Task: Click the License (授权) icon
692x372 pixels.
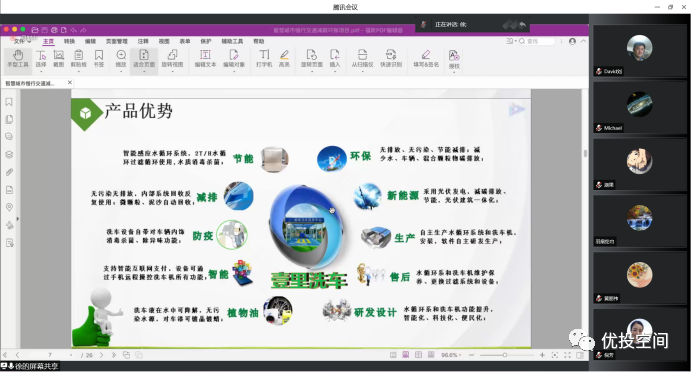Action: [454, 60]
